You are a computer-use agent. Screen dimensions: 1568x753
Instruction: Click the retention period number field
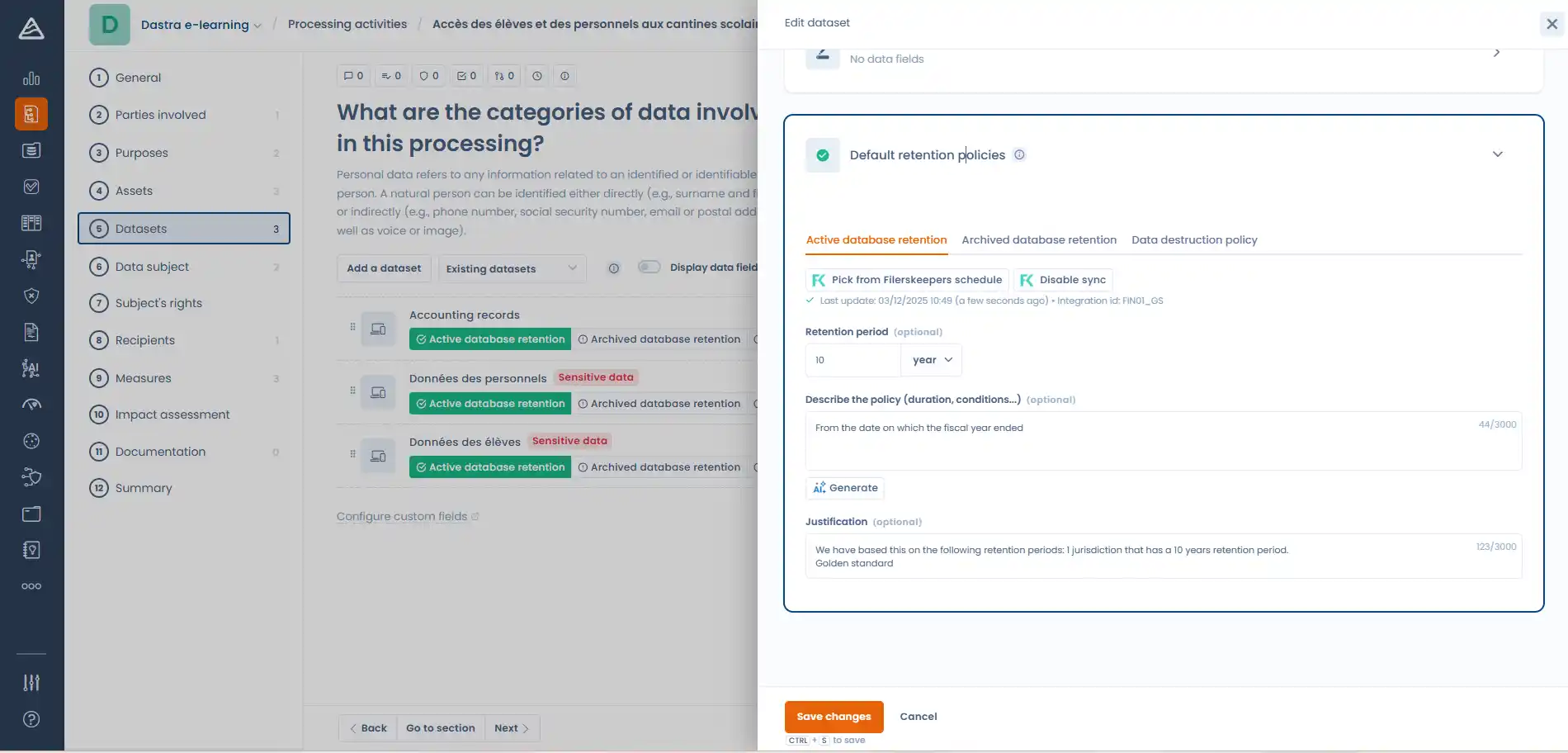click(852, 360)
